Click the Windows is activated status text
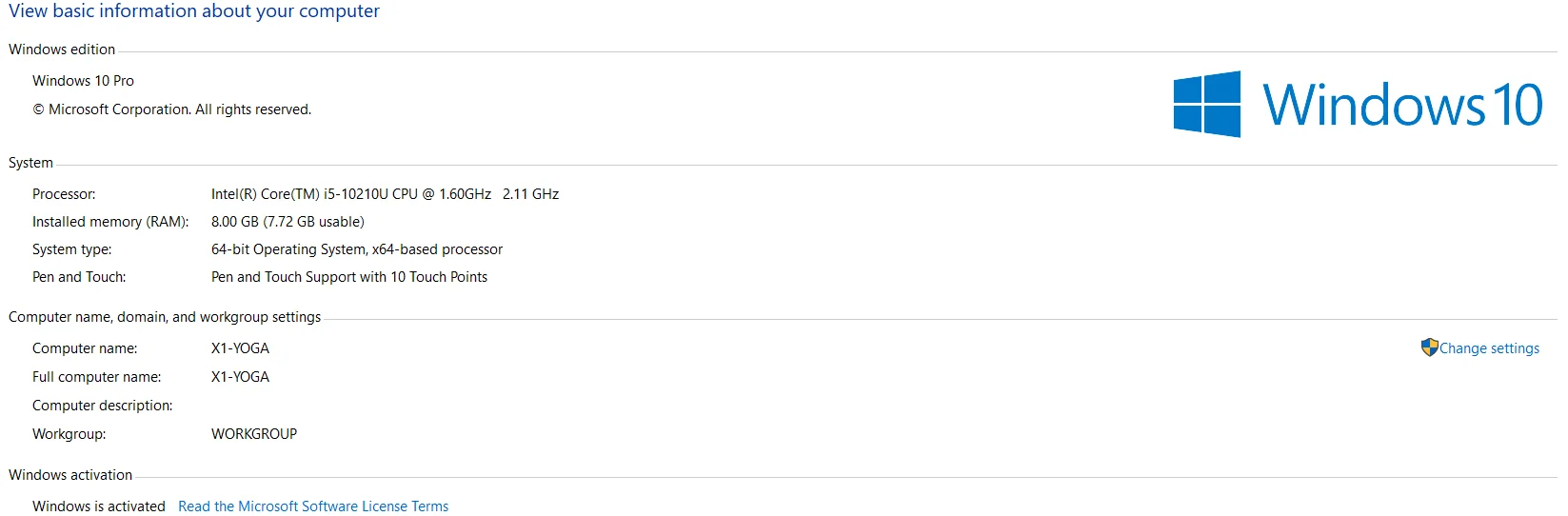The image size is (1568, 516). (99, 506)
